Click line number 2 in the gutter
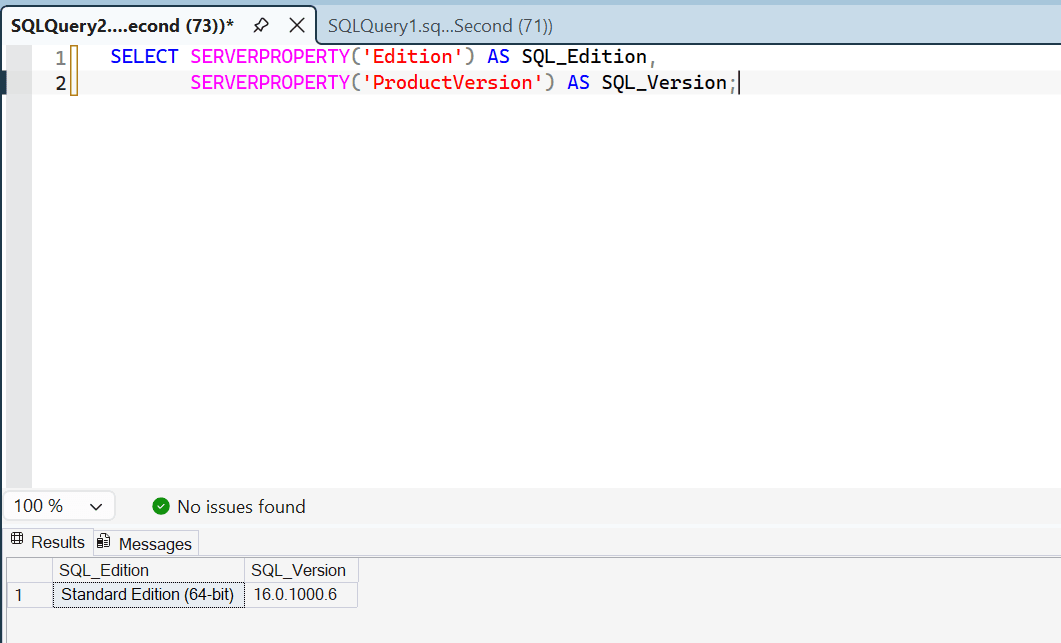Screen dimensions: 1061x643 [60, 83]
